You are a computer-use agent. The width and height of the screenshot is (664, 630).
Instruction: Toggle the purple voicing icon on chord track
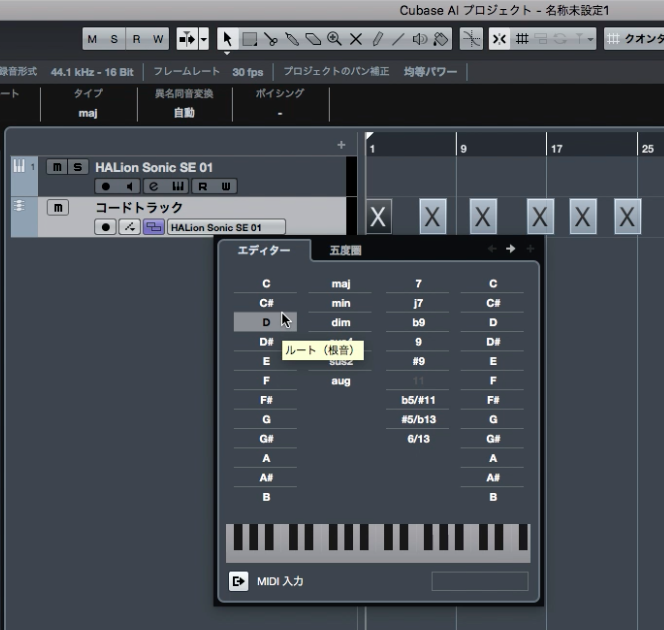point(154,227)
